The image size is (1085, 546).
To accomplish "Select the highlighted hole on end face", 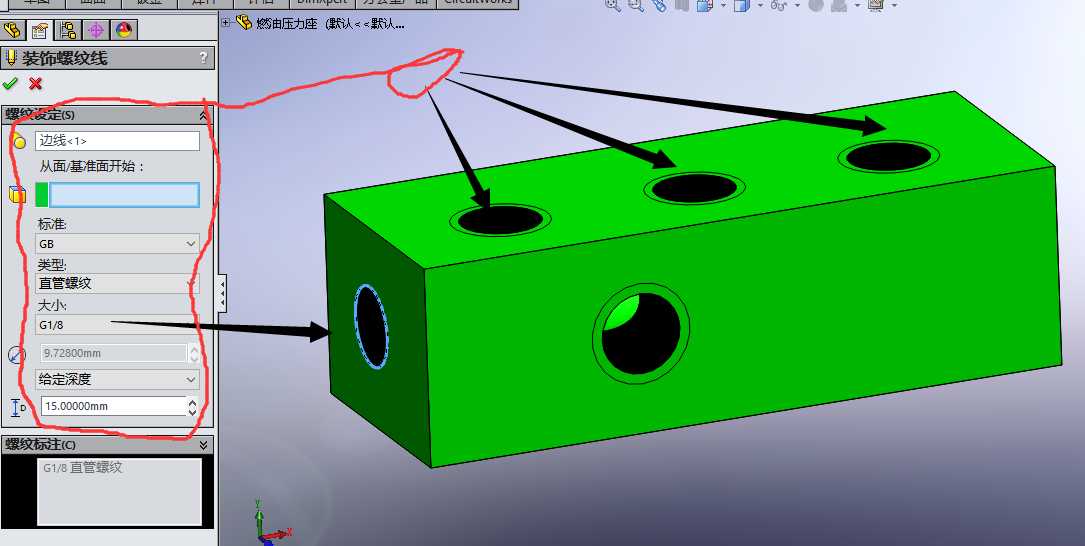I will (372, 327).
